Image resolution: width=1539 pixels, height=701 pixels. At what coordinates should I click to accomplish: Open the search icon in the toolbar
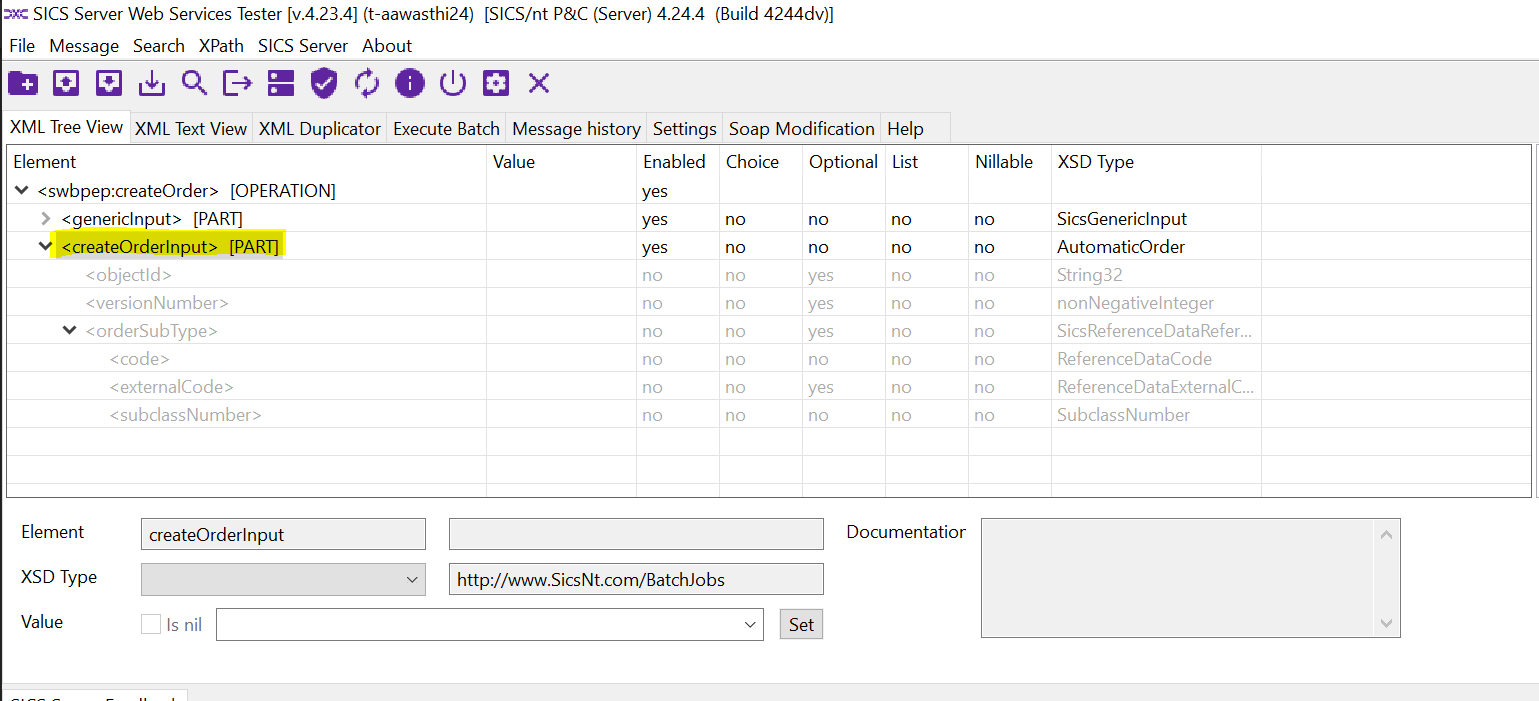click(193, 83)
